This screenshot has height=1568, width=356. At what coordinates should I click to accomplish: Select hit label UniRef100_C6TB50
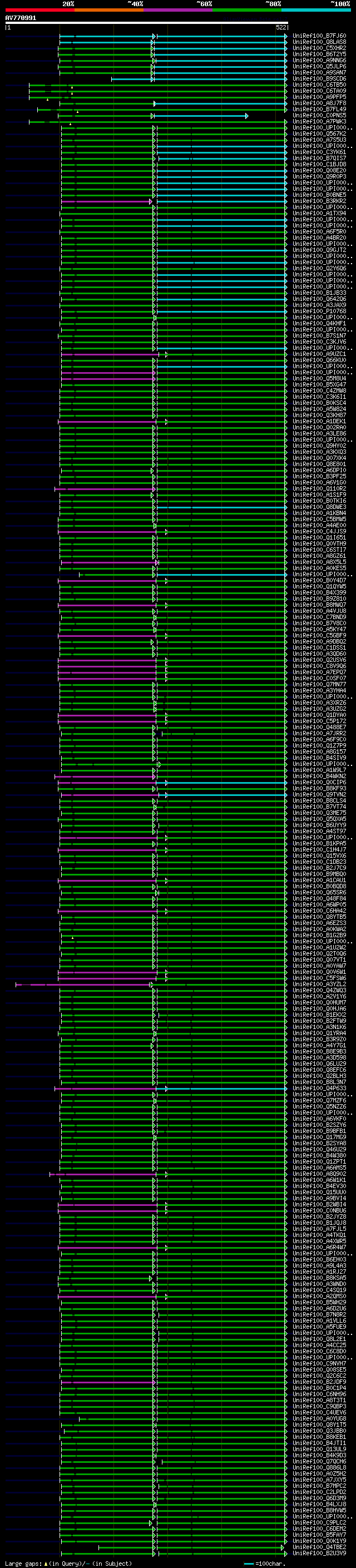319,85
